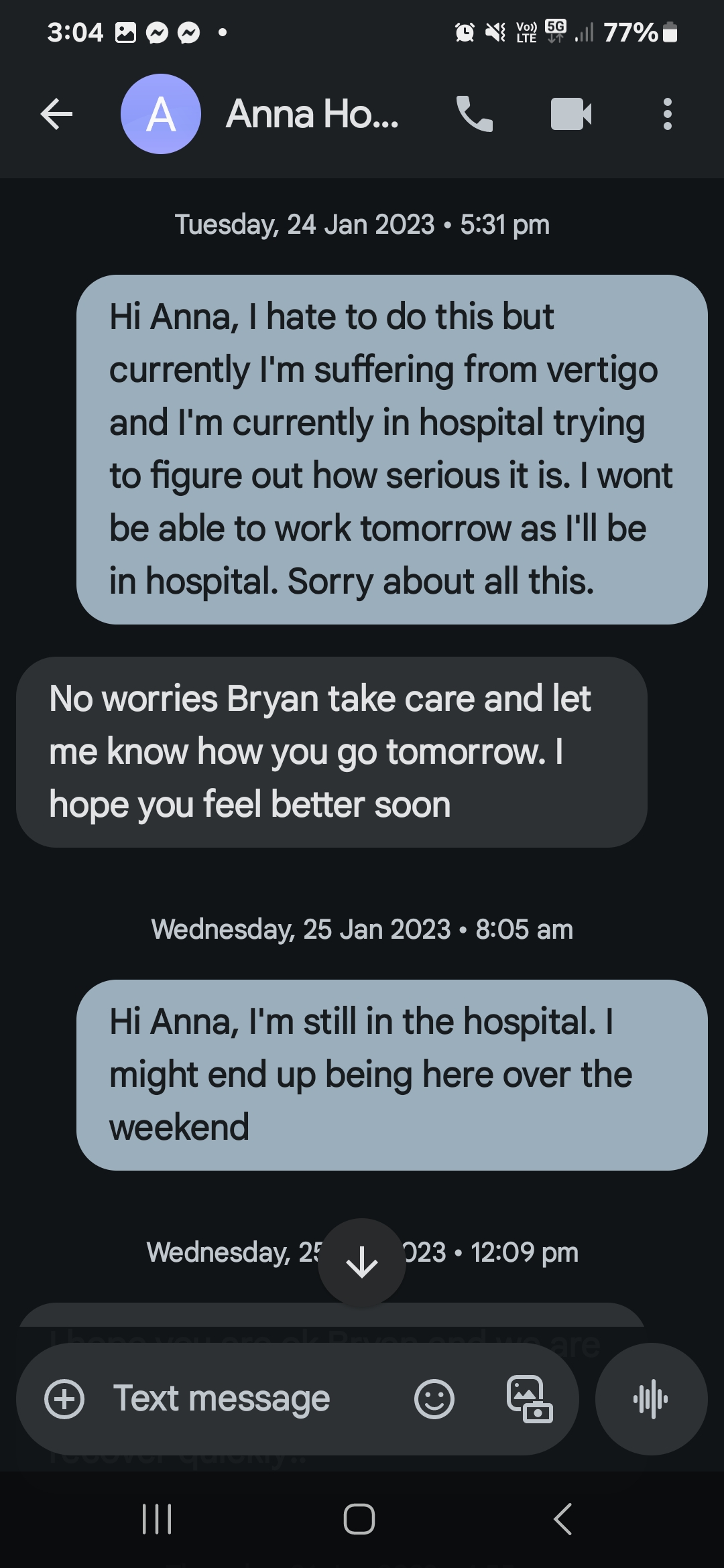Open the emoji picker

pyautogui.click(x=434, y=1399)
